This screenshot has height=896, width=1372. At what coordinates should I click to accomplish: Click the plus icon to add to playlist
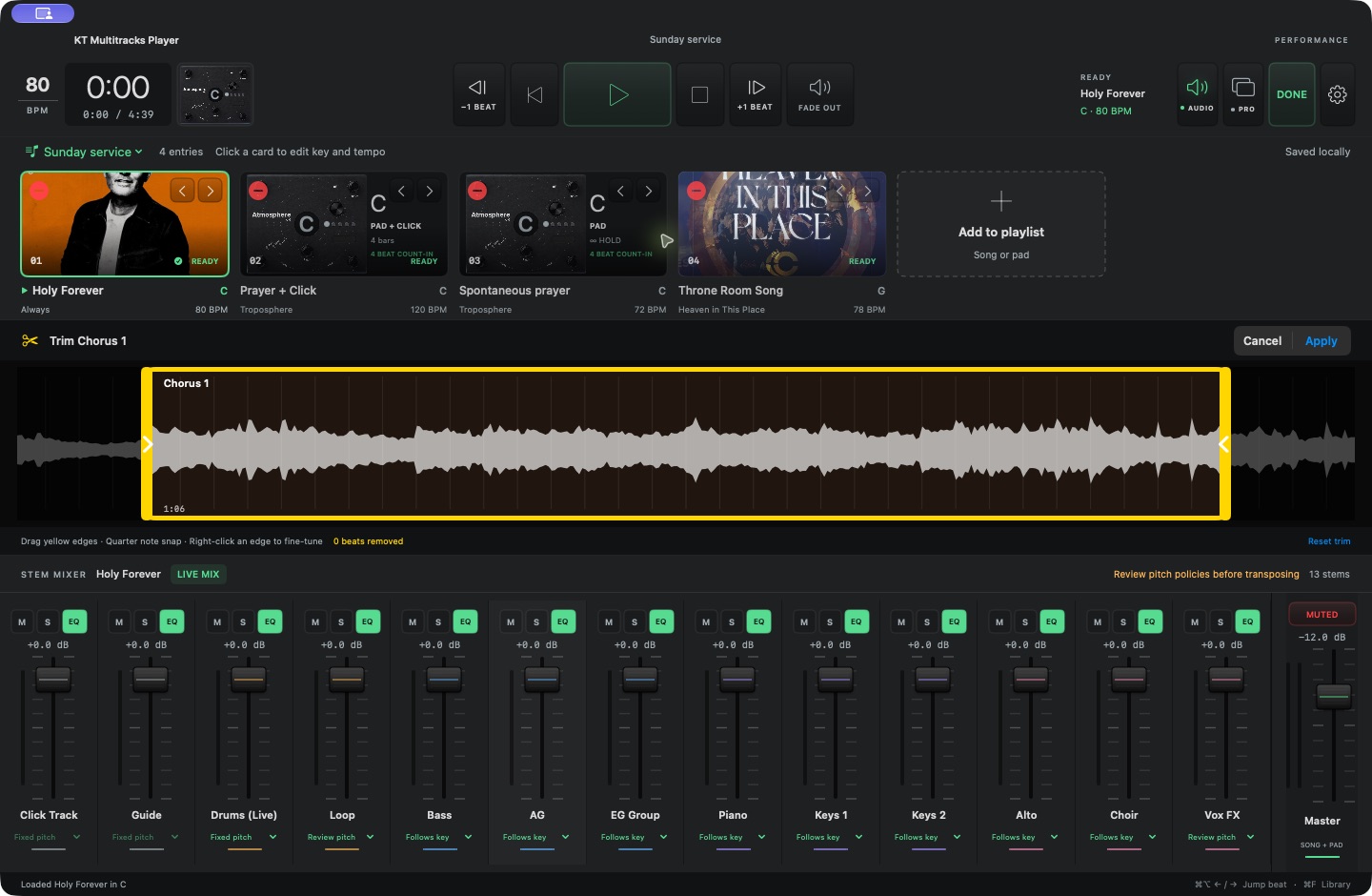click(x=1001, y=201)
